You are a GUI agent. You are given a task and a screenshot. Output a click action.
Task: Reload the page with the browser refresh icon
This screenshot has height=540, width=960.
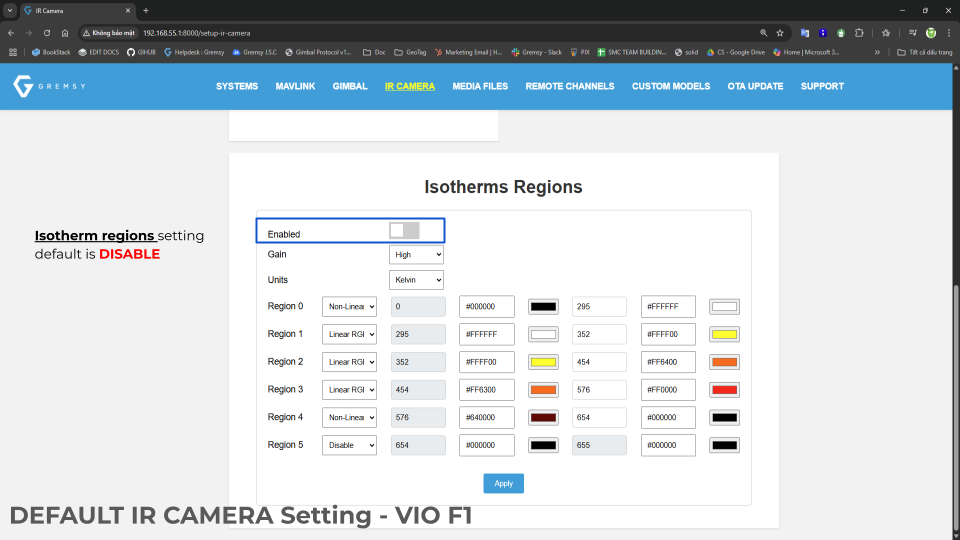click(46, 32)
